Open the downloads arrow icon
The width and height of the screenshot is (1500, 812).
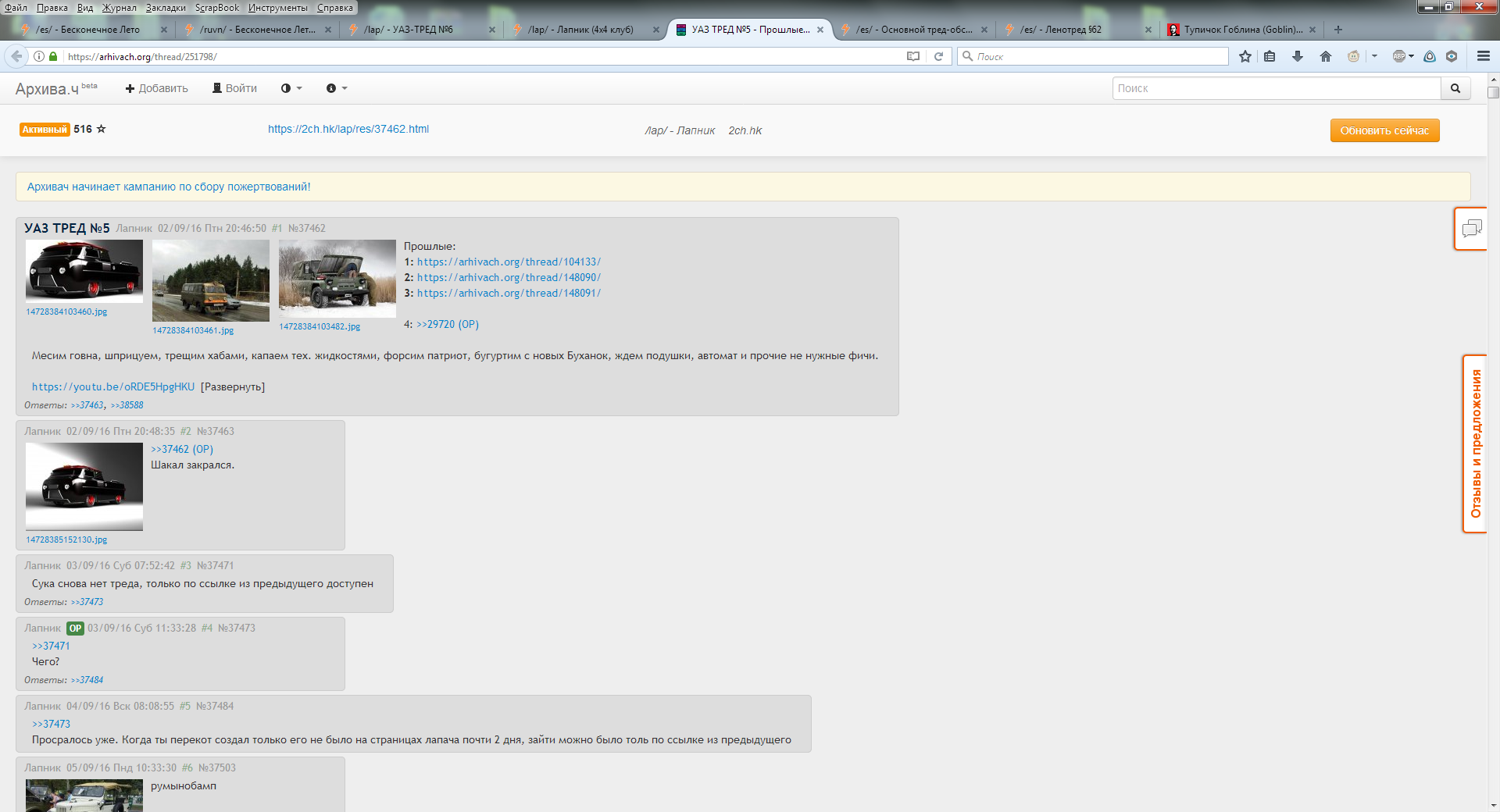pyautogui.click(x=1298, y=56)
